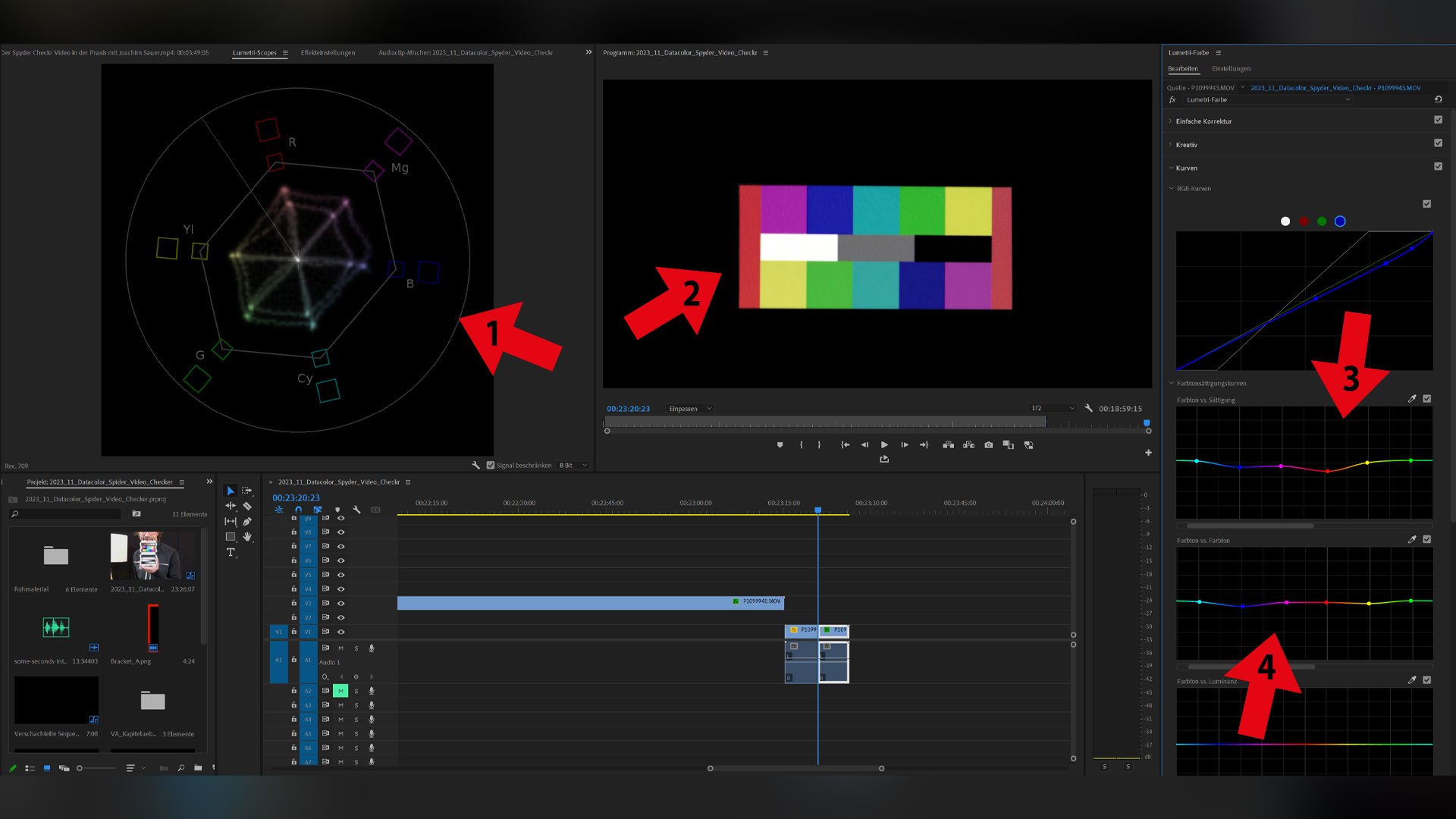Open the Rohmaterial bin folder
This screenshot has height=819, width=1456.
[x=55, y=556]
